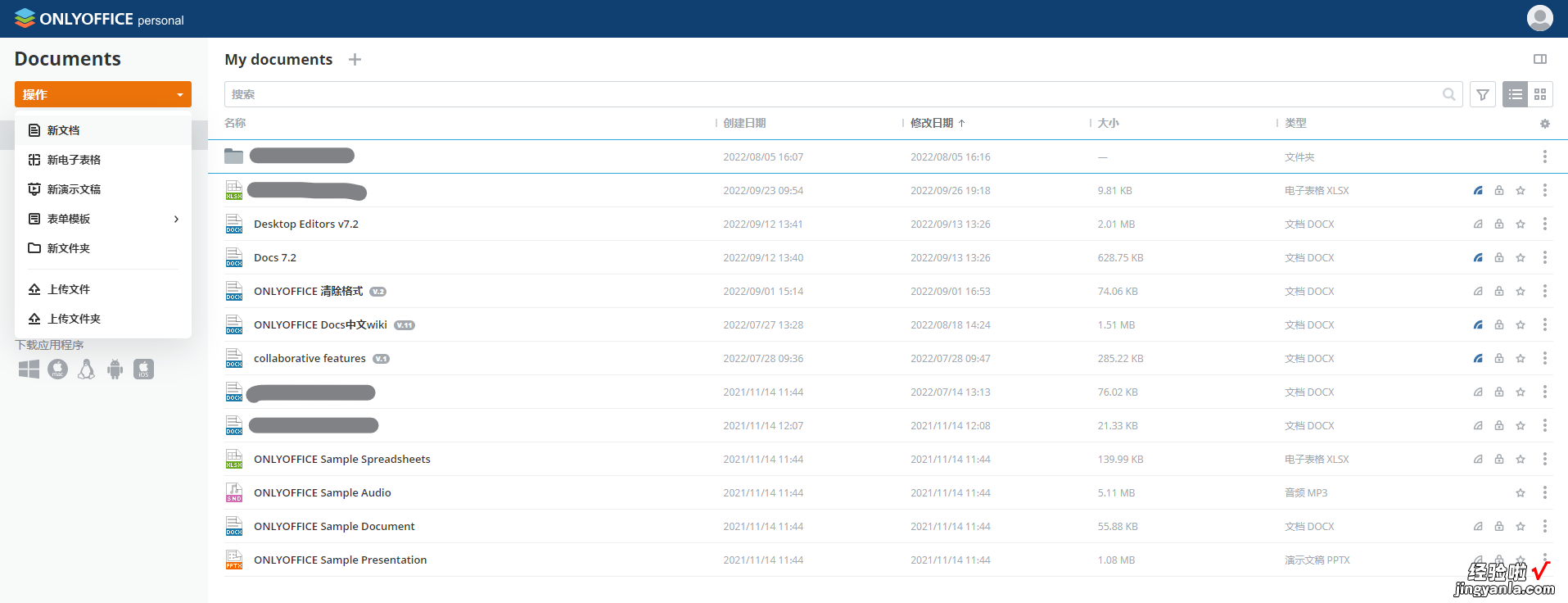Click the 搜索 search field
This screenshot has width=1568, height=603.
843,94
